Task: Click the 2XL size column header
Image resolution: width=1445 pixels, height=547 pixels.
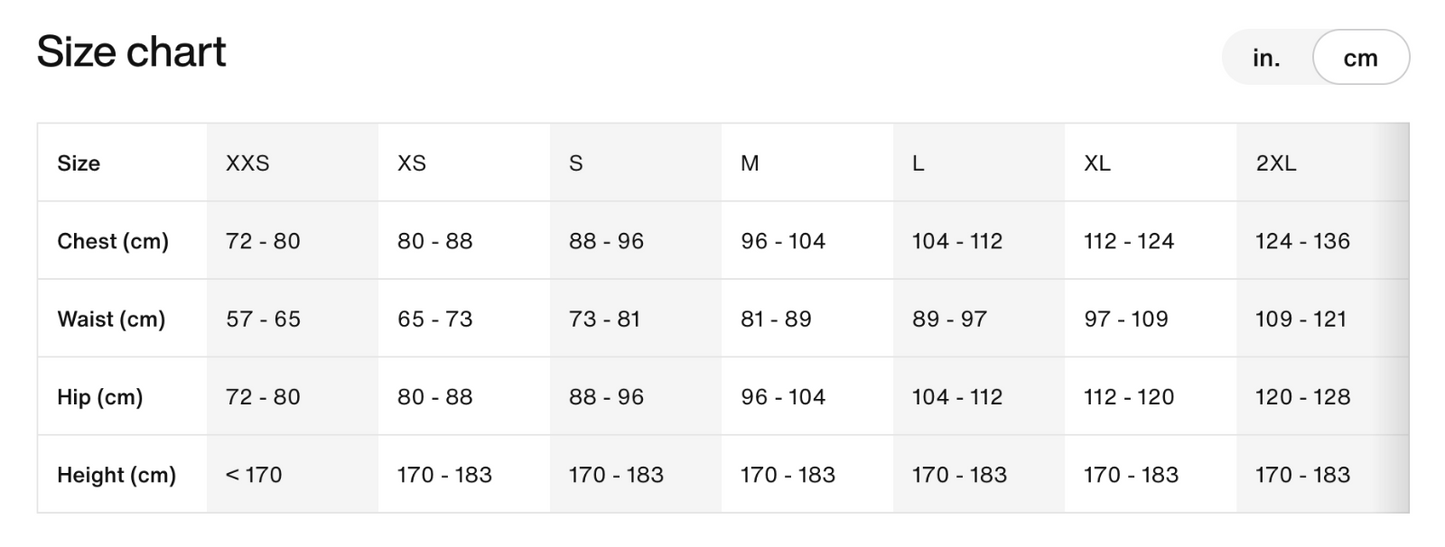Action: 1276,163
